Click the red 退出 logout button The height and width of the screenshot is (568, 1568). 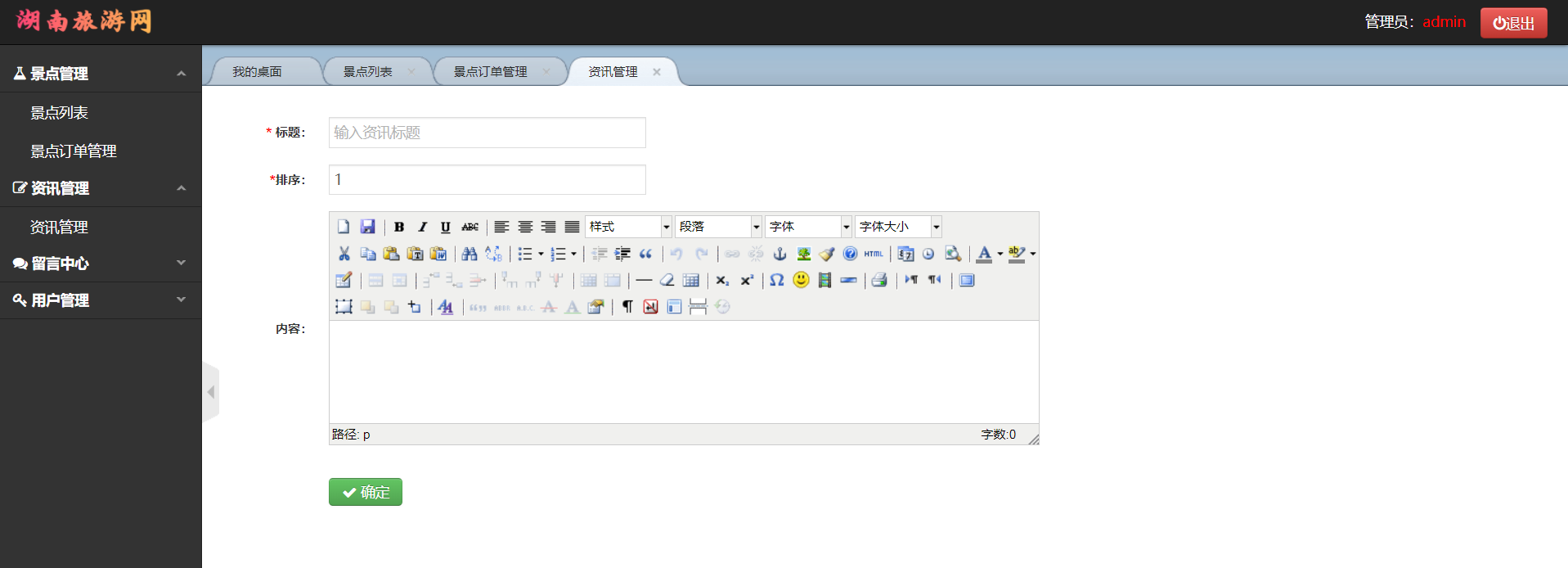pos(1513,23)
